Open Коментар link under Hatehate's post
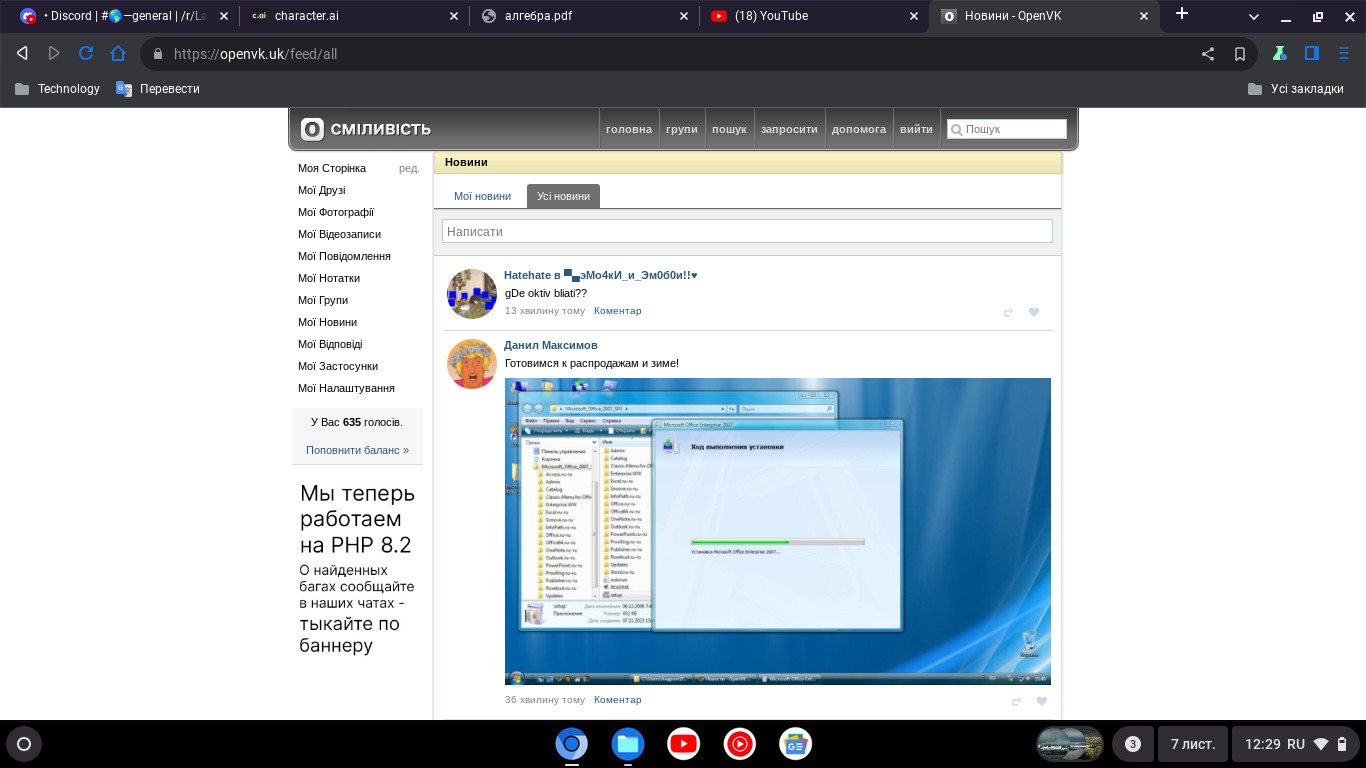Screen dimensions: 1366x768 click(617, 311)
